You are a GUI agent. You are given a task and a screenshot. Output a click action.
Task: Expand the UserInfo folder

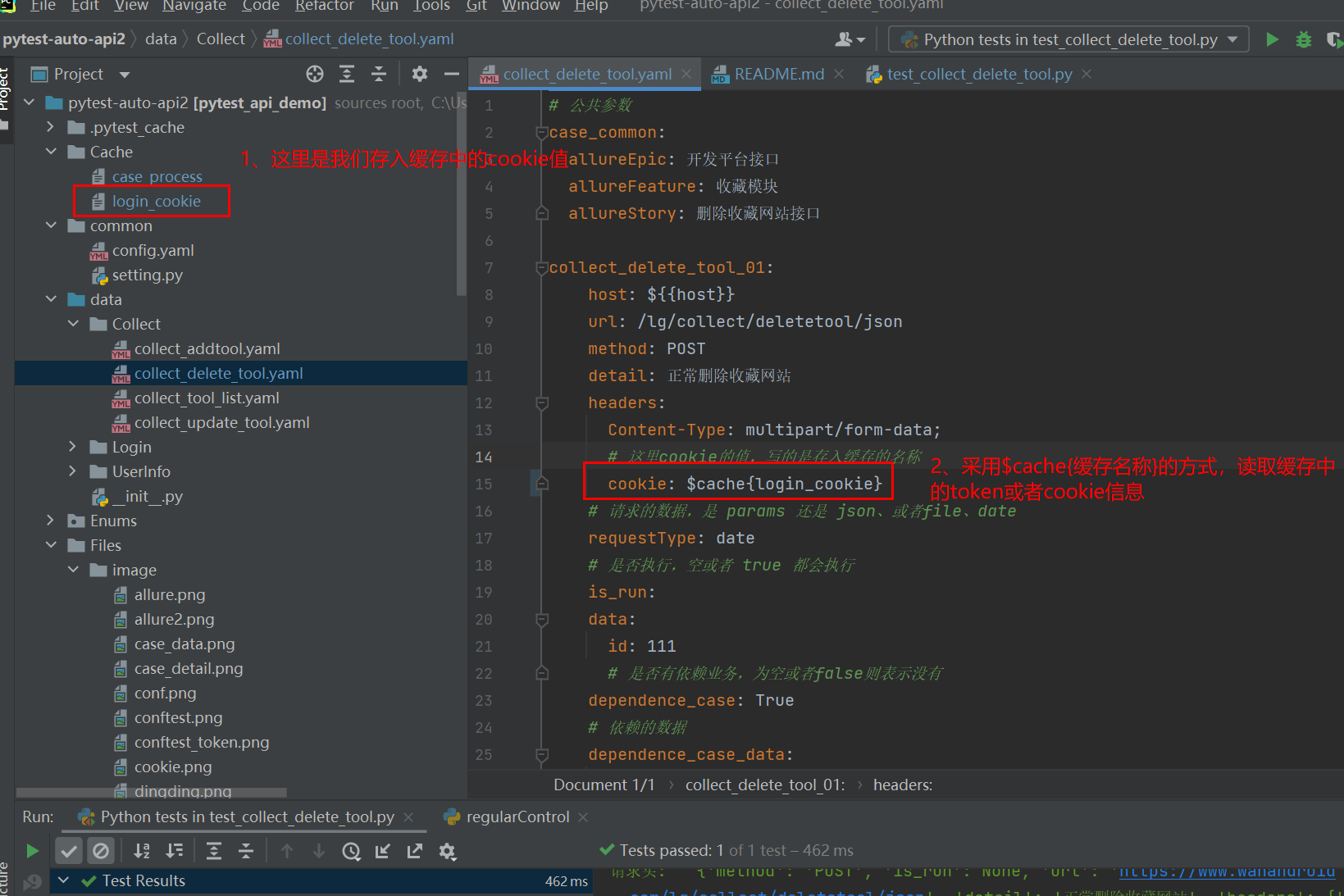coord(73,471)
